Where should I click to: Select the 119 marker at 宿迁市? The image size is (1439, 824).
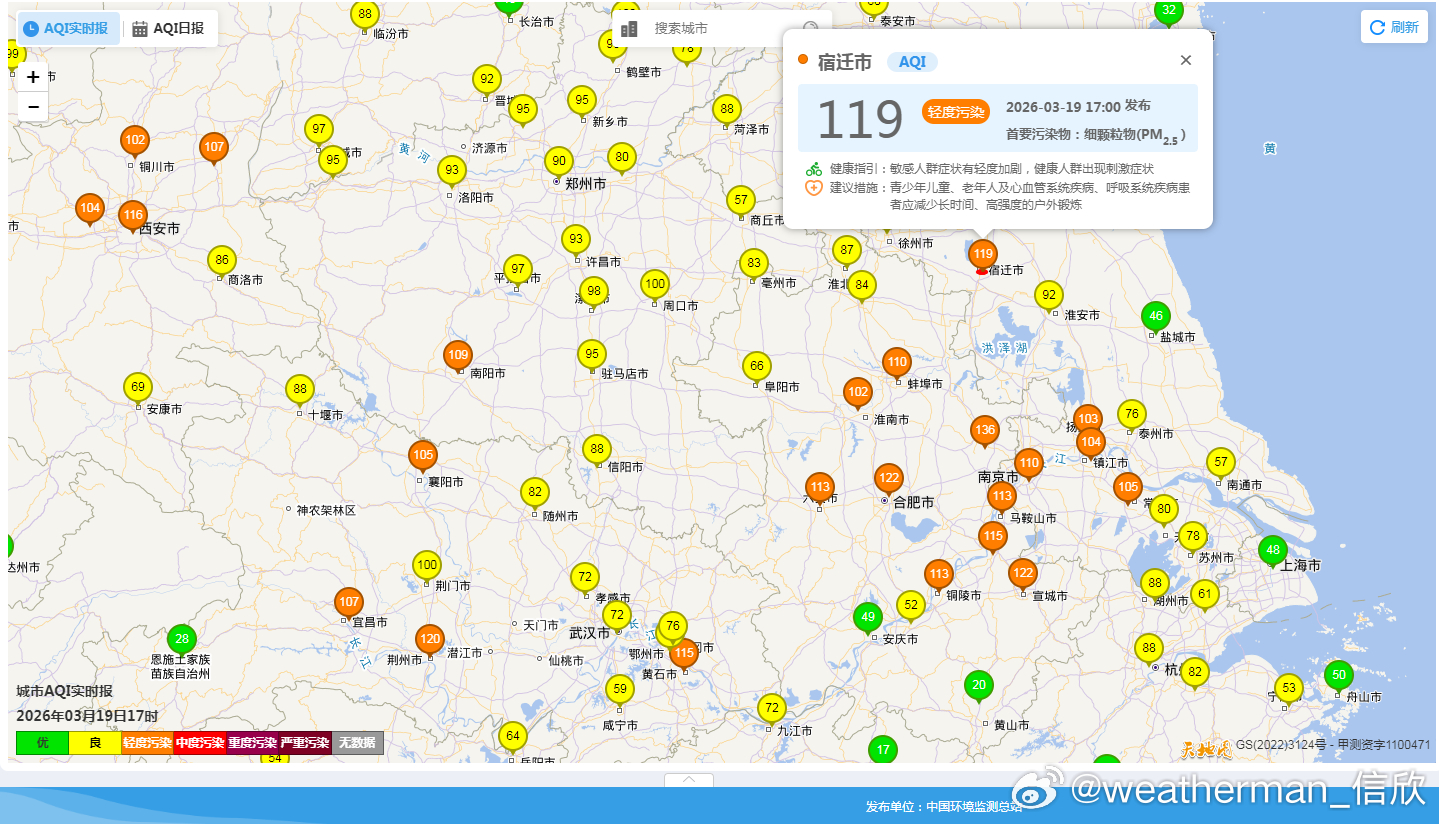pyautogui.click(x=983, y=255)
